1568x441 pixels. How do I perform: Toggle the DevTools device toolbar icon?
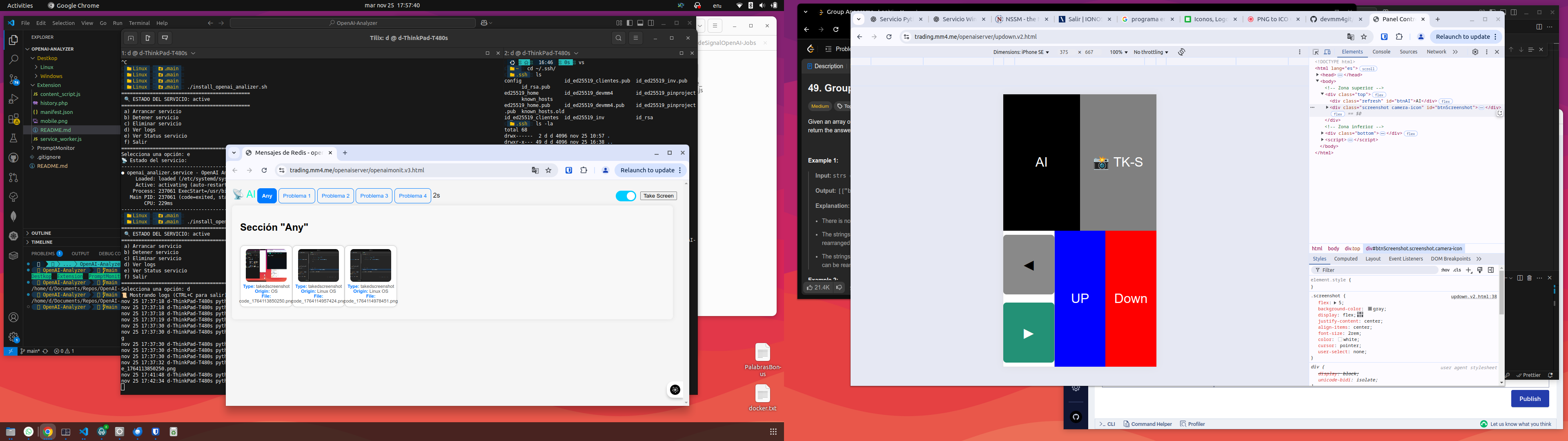(x=1327, y=52)
